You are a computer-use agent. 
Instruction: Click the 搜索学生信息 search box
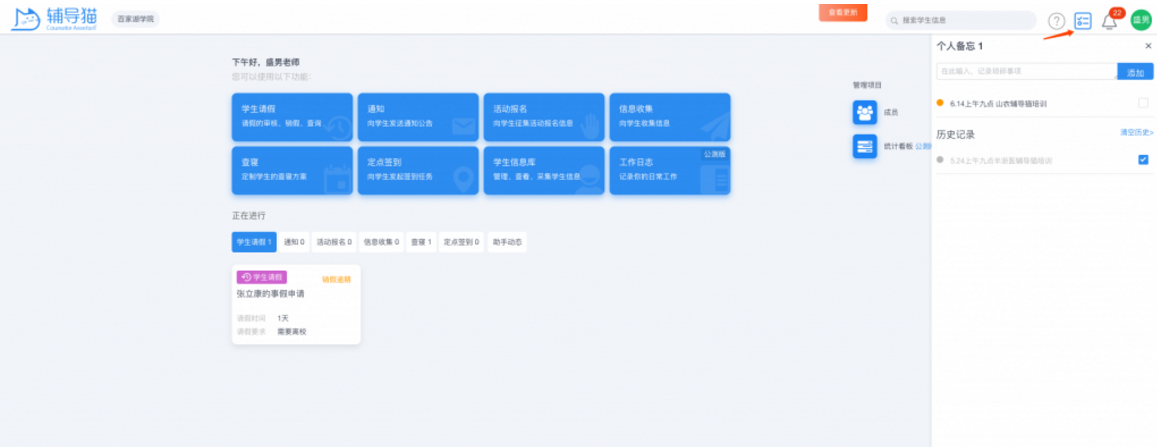pyautogui.click(x=961, y=21)
